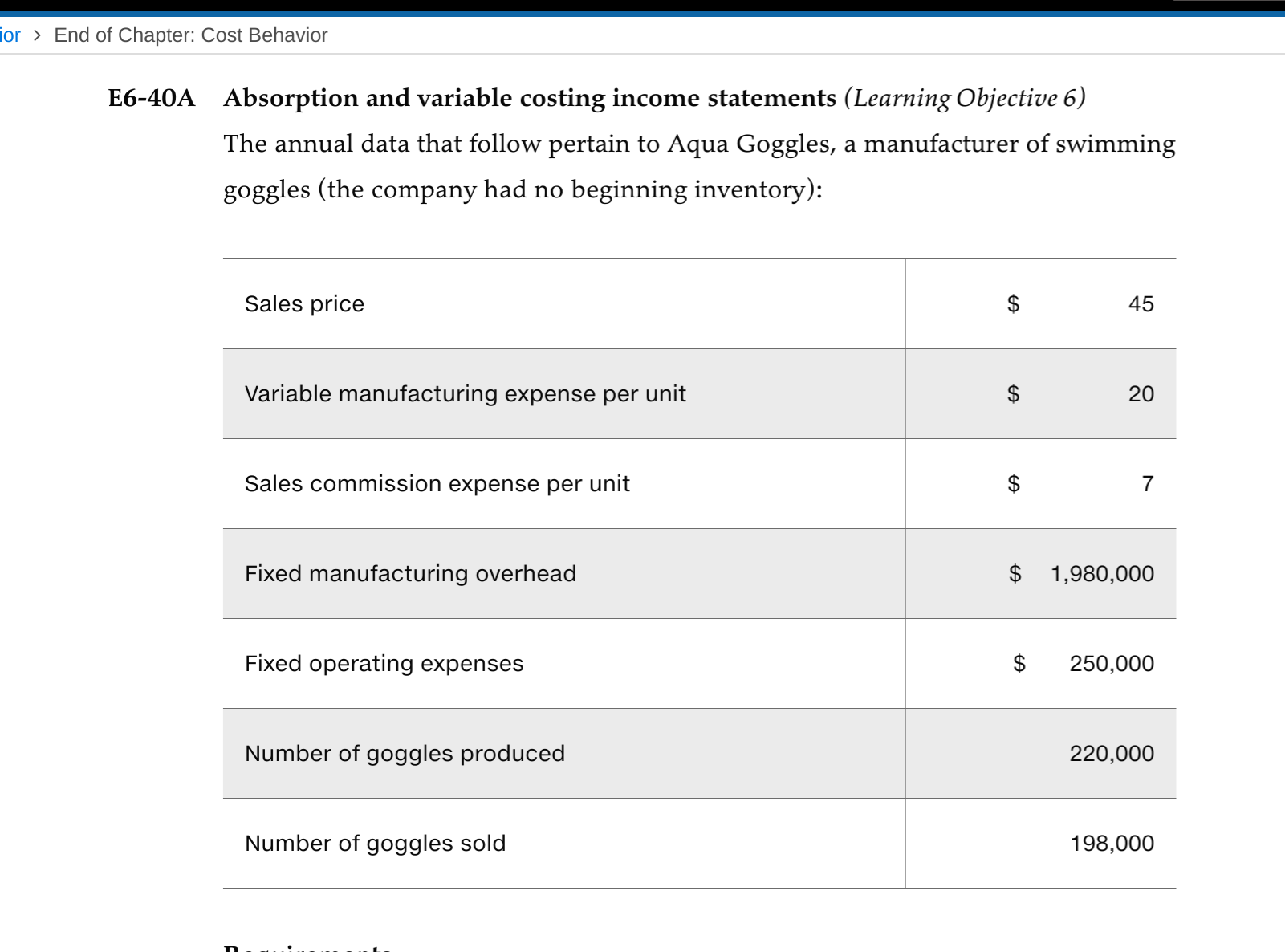Select the $7 commission value
The width and height of the screenshot is (1285, 952).
(1148, 483)
